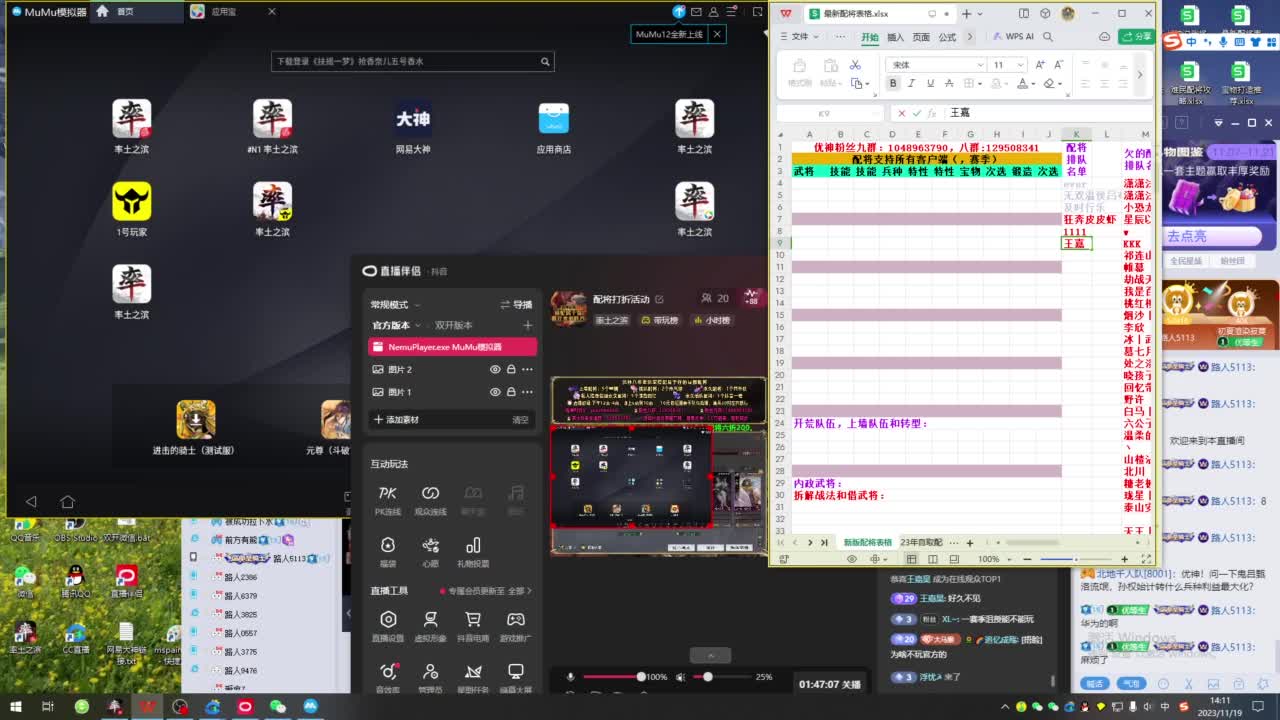Open the 应用商店 app icon

click(553, 119)
